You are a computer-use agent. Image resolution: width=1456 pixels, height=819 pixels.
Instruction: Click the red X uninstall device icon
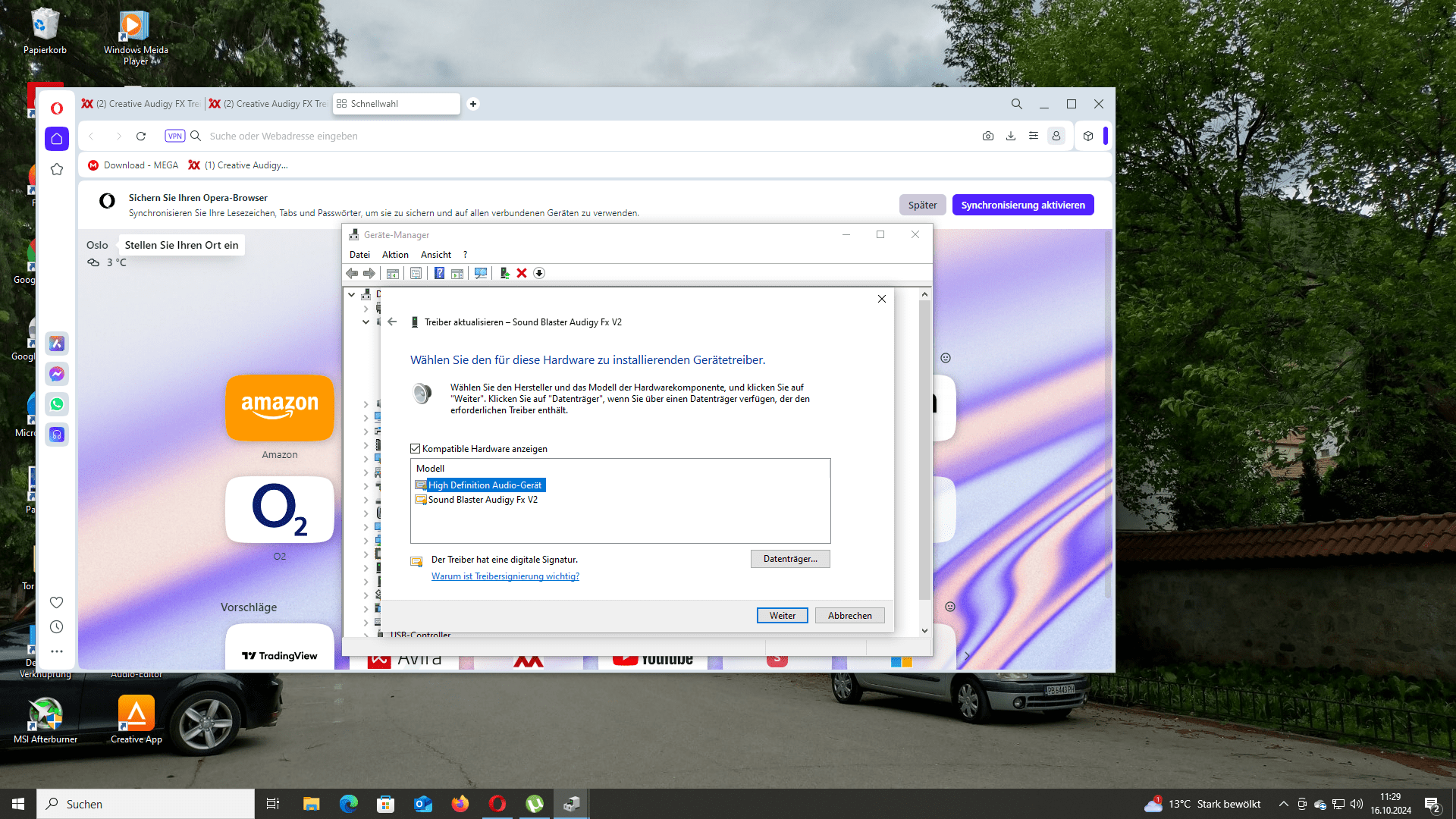pyautogui.click(x=522, y=273)
